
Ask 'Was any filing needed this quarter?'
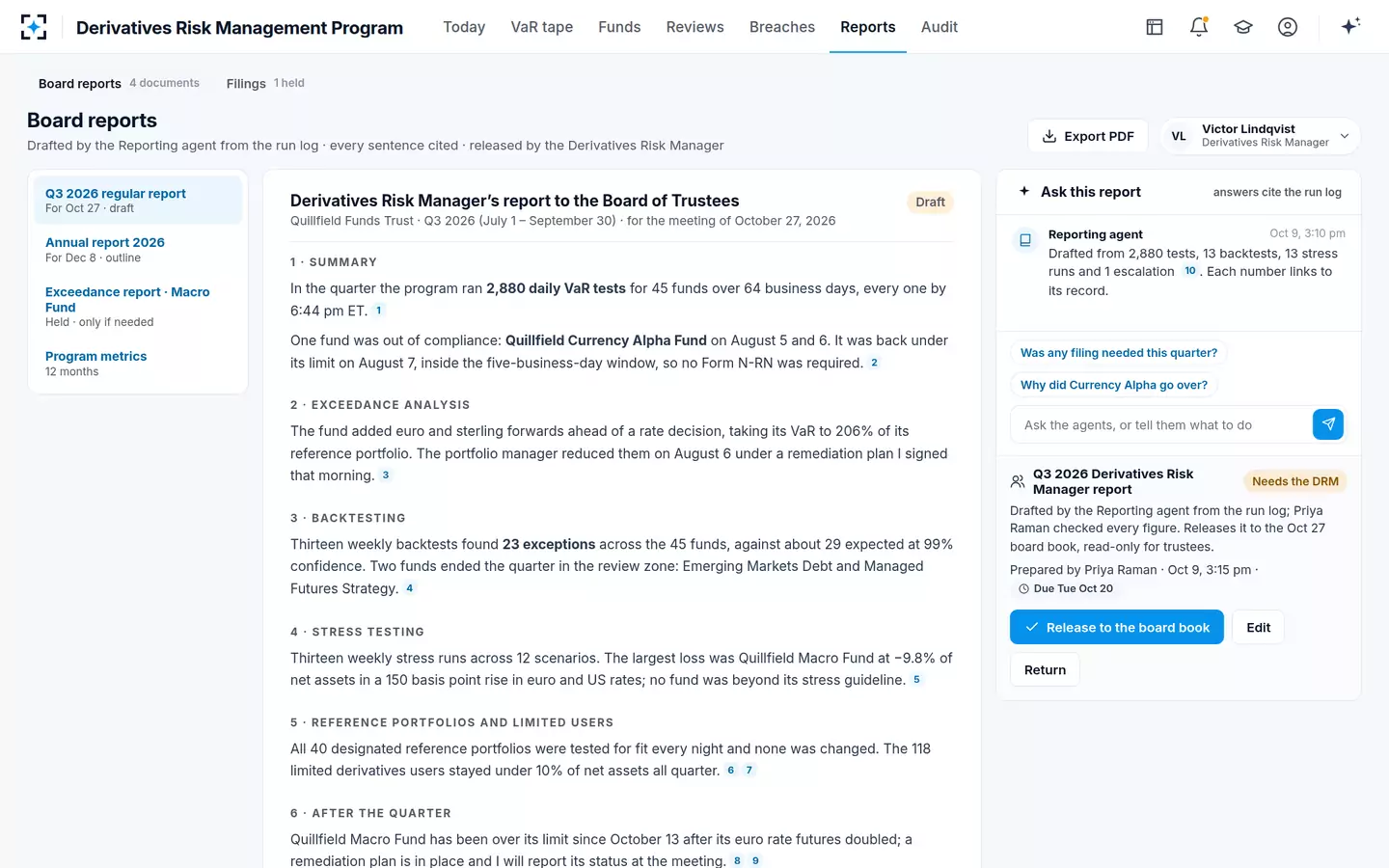tap(1119, 353)
